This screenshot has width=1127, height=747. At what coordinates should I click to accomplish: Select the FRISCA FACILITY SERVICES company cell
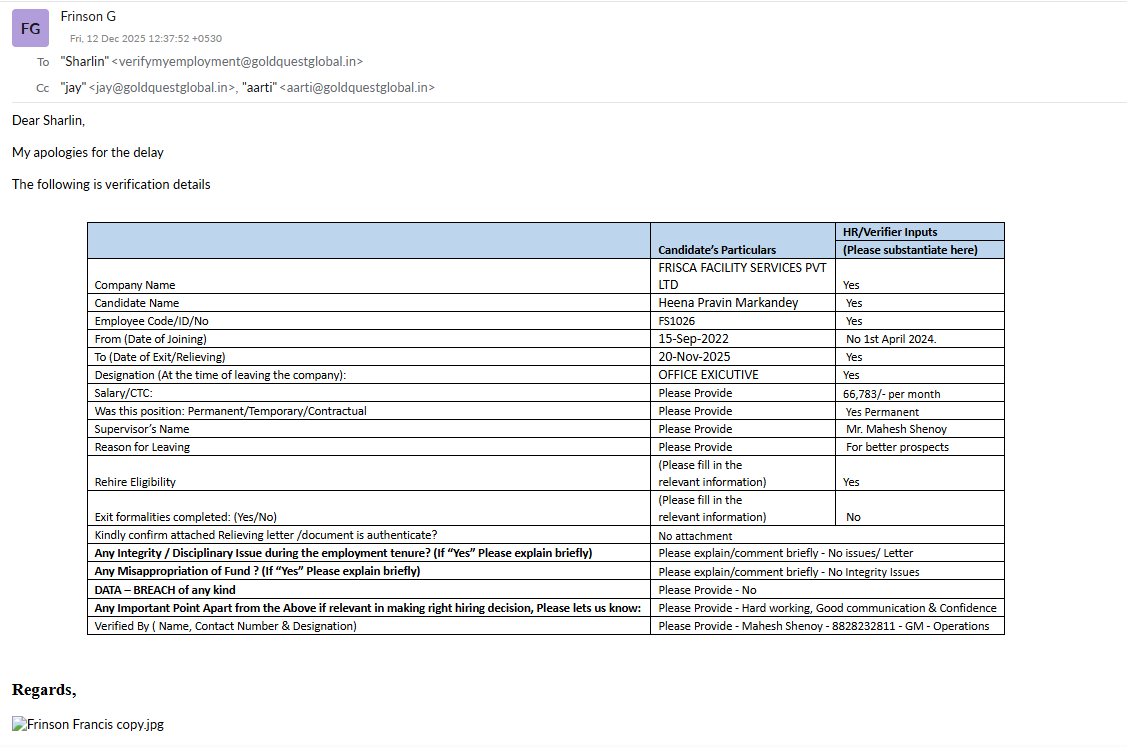(x=730, y=276)
